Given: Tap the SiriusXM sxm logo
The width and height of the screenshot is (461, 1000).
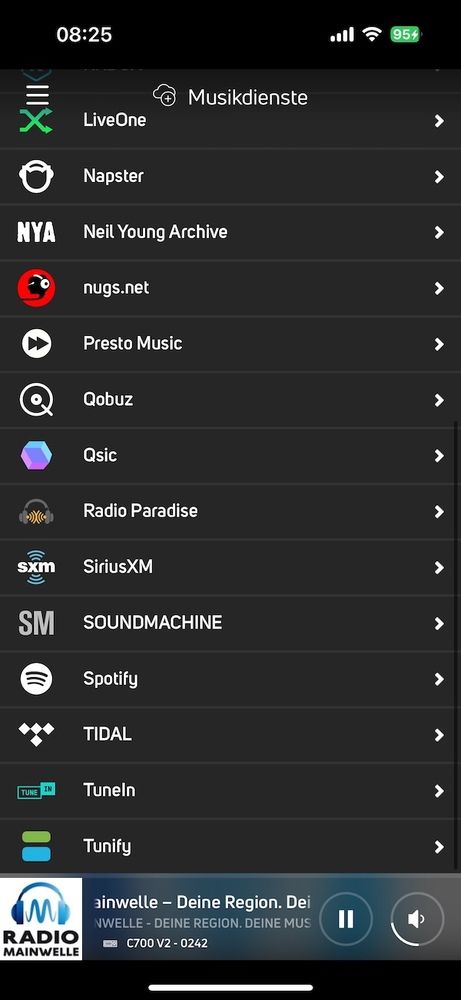Looking at the screenshot, I should (36, 567).
